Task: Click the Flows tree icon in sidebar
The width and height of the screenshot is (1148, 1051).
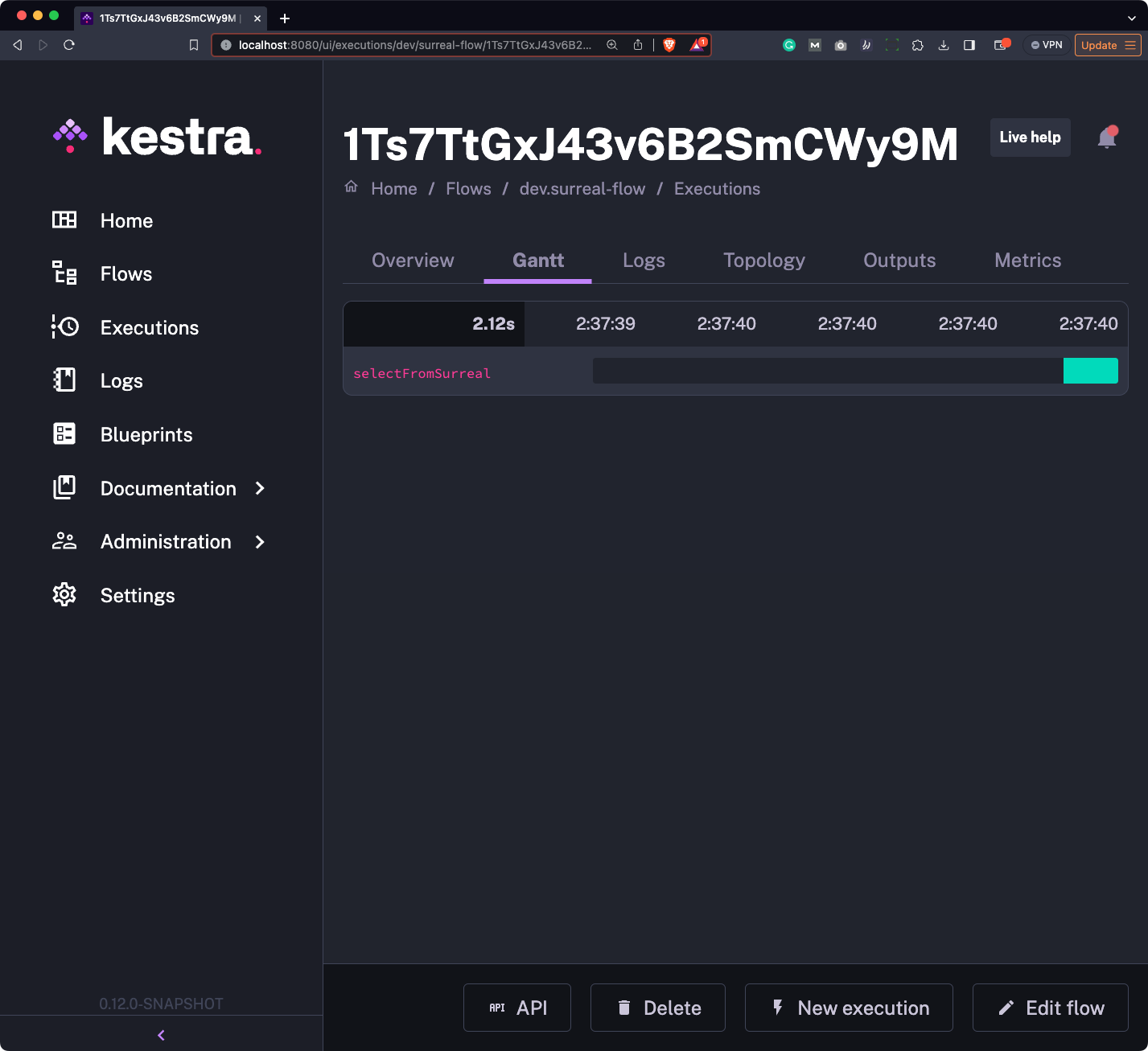Action: tap(64, 273)
